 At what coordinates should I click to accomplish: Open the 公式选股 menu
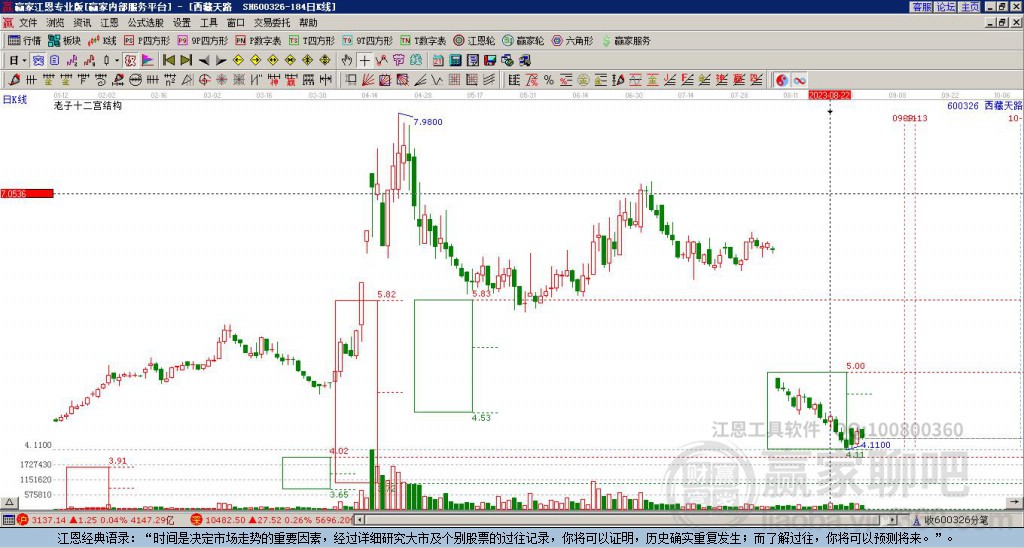145,23
